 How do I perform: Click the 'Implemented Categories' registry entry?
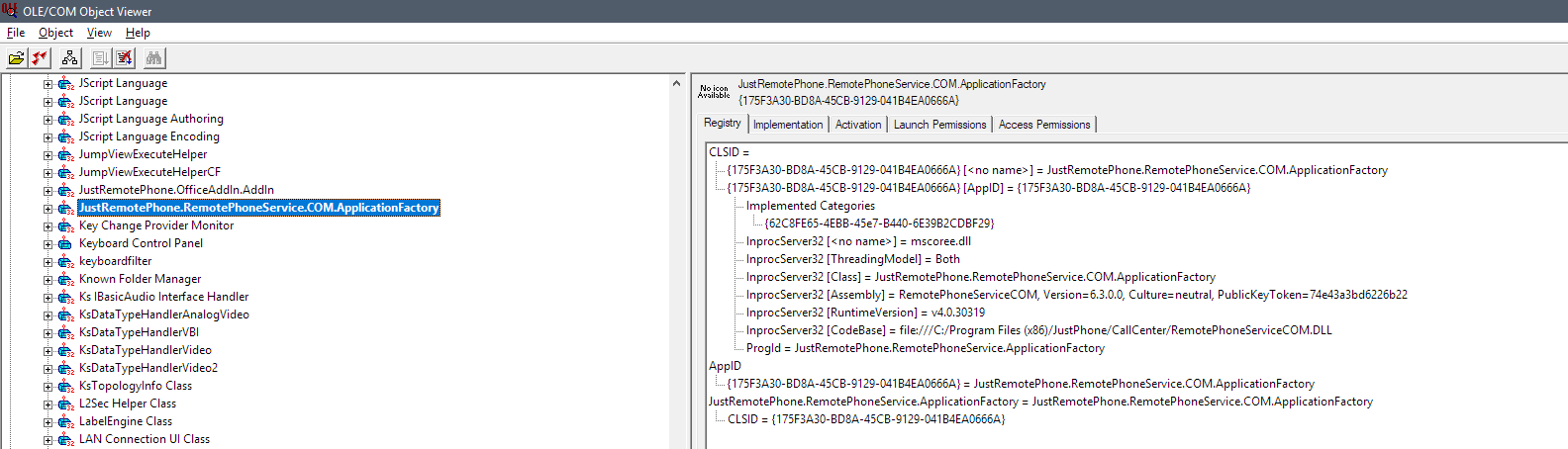[811, 206]
